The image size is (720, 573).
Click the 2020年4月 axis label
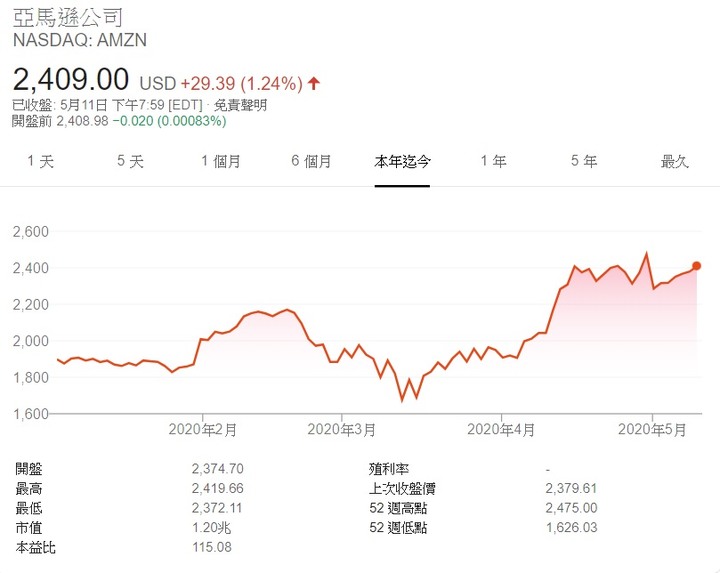501,430
